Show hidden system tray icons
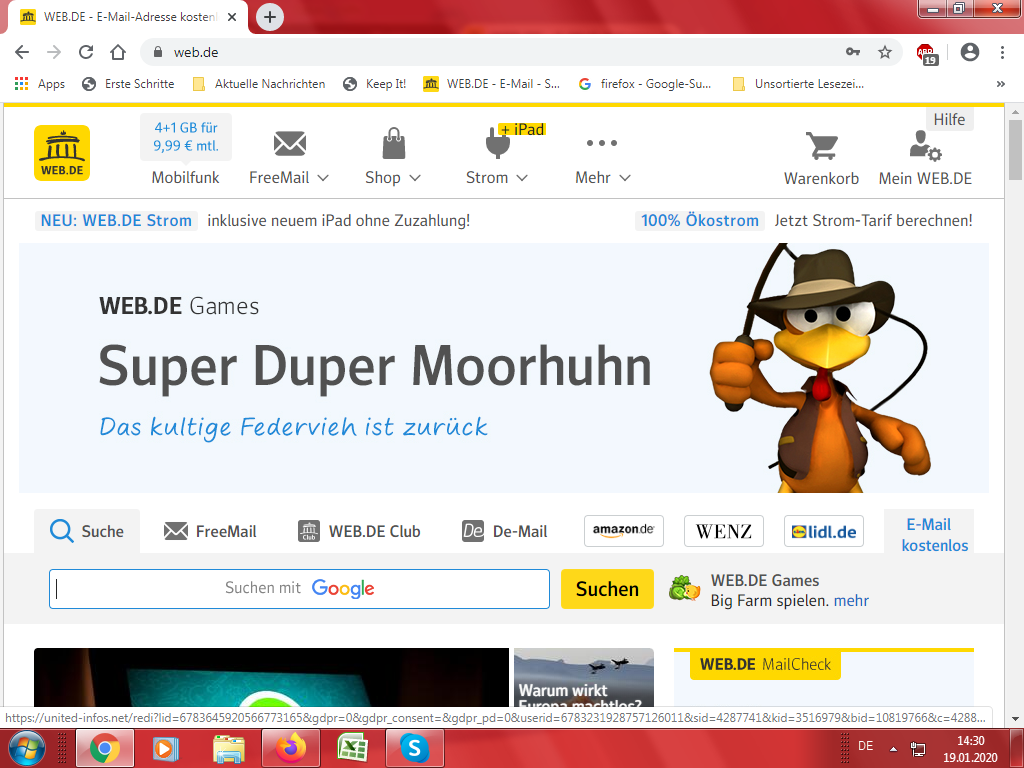The image size is (1024, 768). (893, 748)
